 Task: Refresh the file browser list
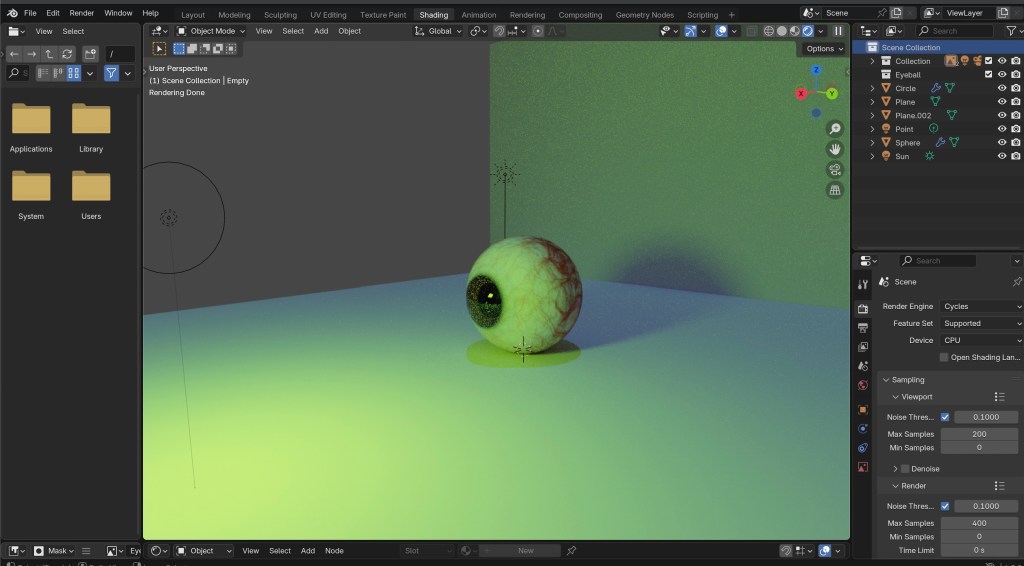pos(67,53)
